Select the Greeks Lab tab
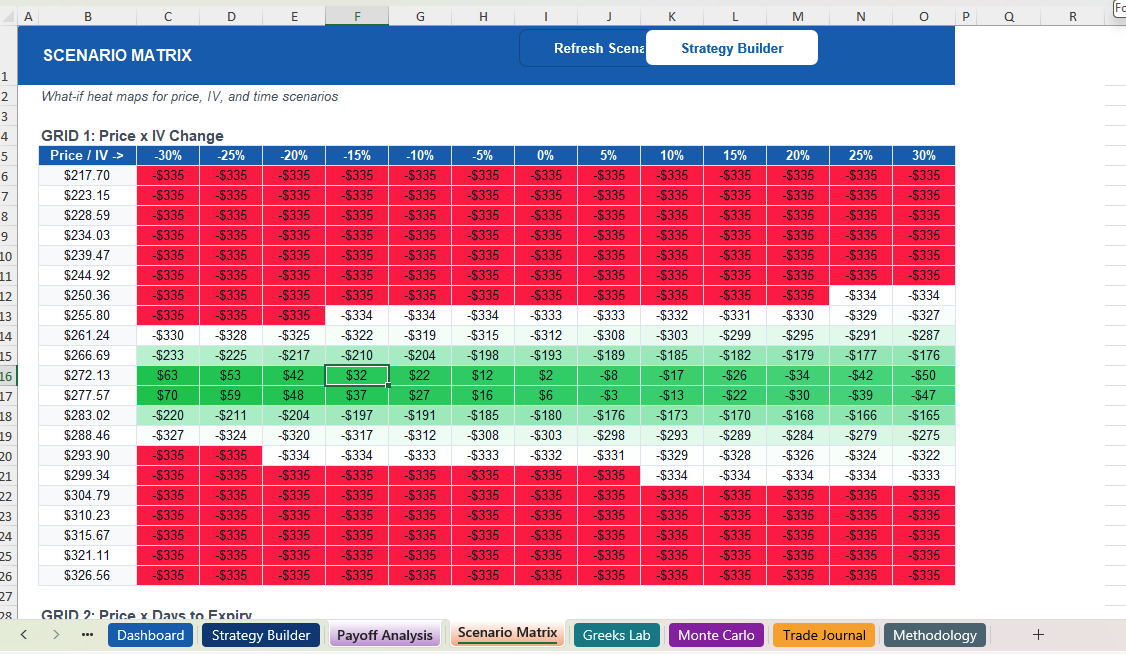The image size is (1126, 654). (x=616, y=635)
